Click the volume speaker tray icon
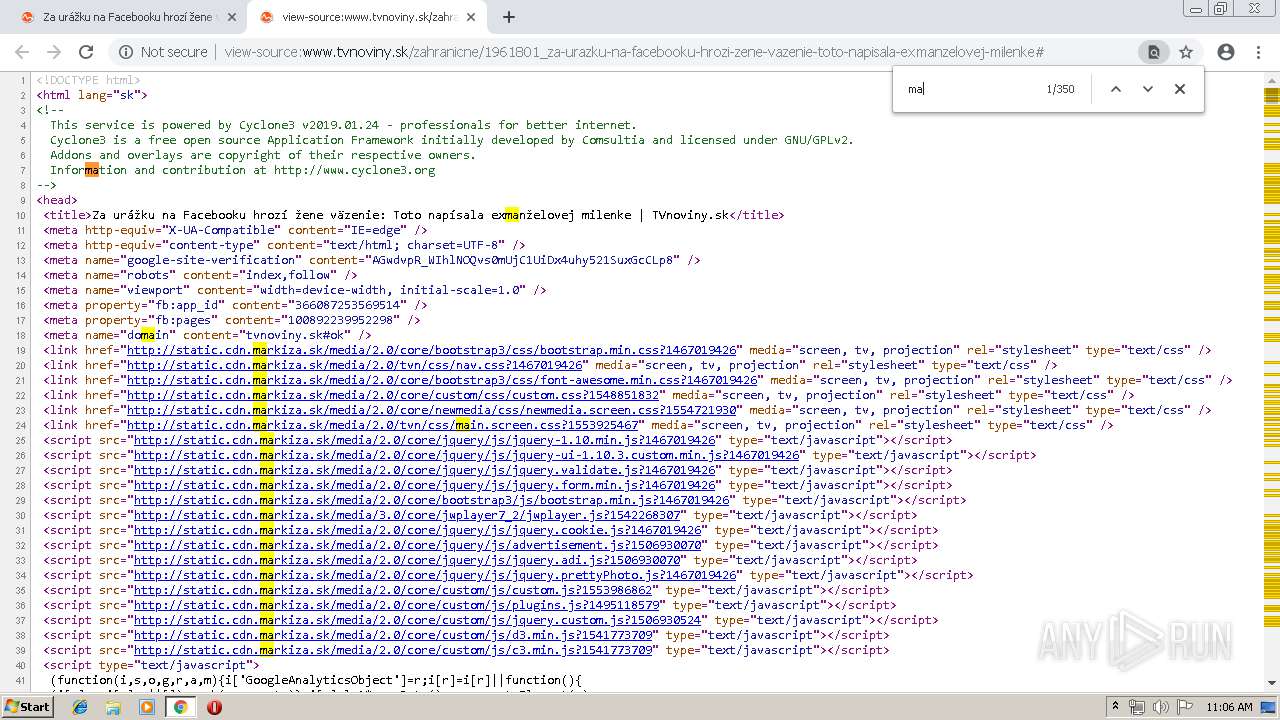 click(1160, 707)
